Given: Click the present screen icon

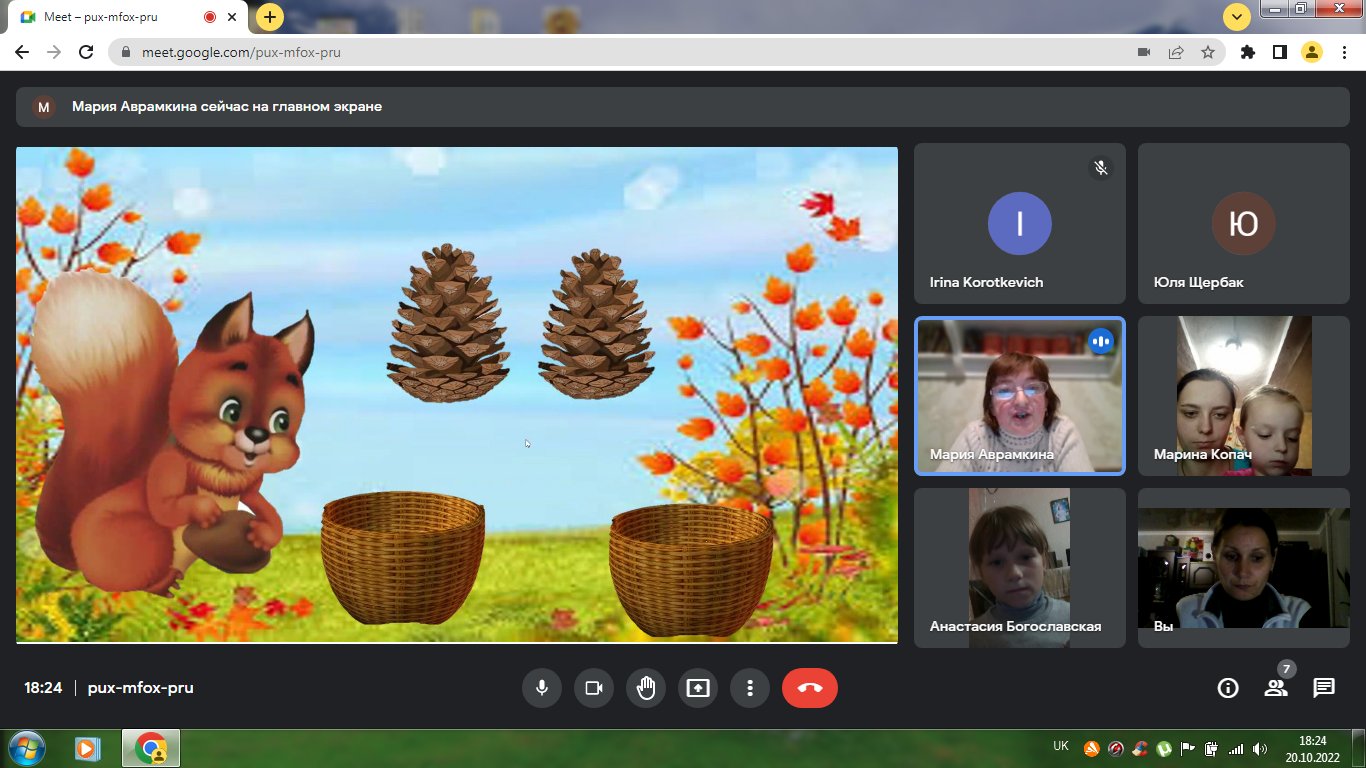Looking at the screenshot, I should pyautogui.click(x=697, y=688).
